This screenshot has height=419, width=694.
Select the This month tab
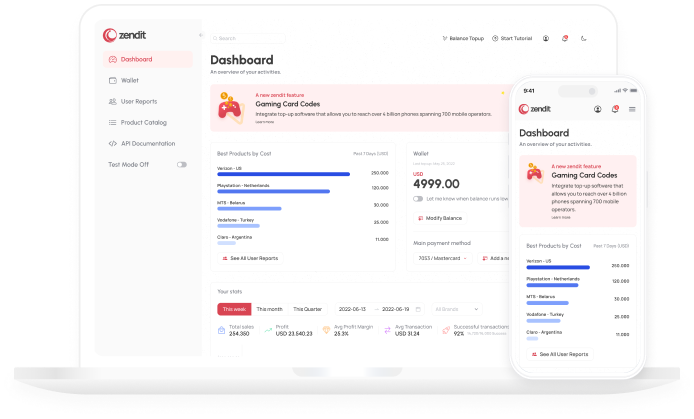[x=269, y=309]
